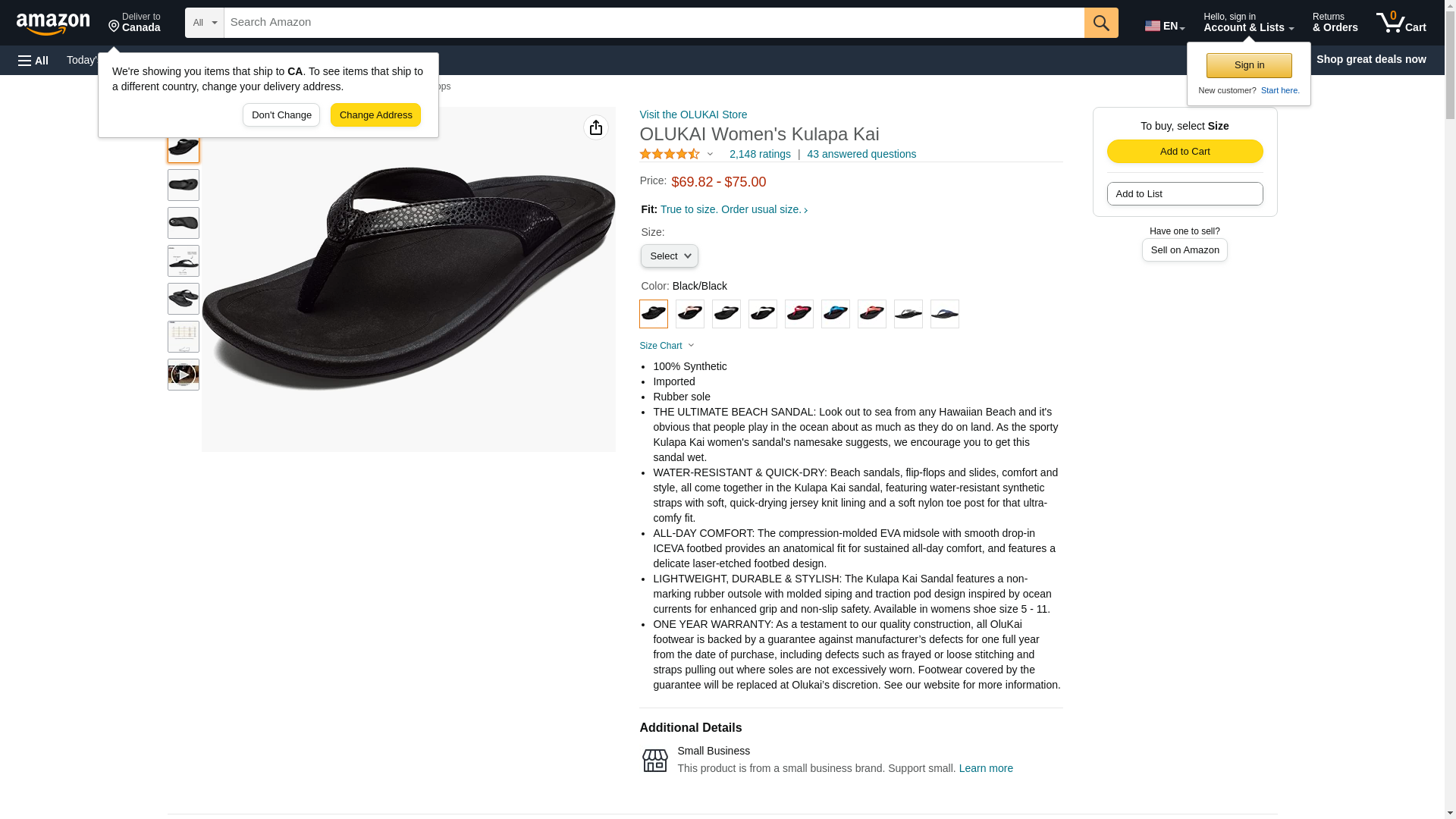1456x819 pixels.
Task: Open Account & Lists menu
Action: tap(1248, 23)
